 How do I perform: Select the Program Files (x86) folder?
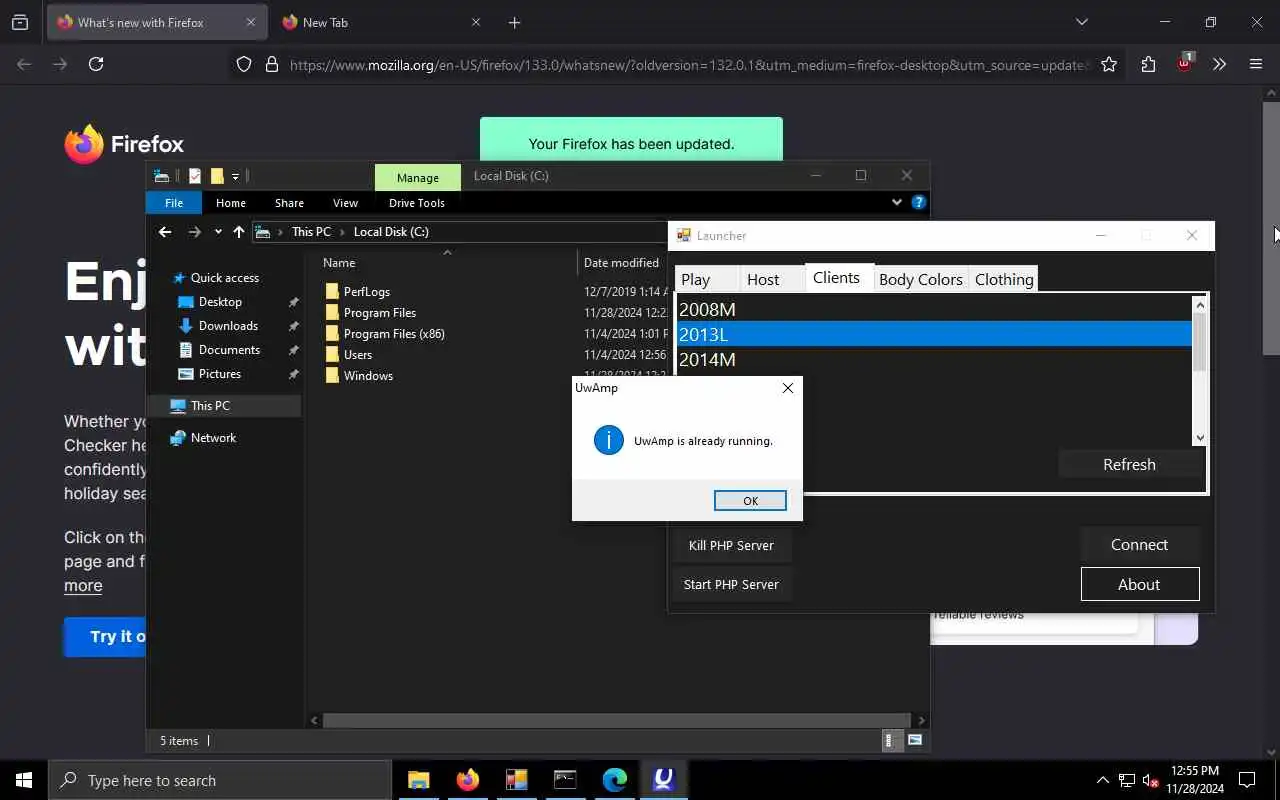tap(394, 334)
